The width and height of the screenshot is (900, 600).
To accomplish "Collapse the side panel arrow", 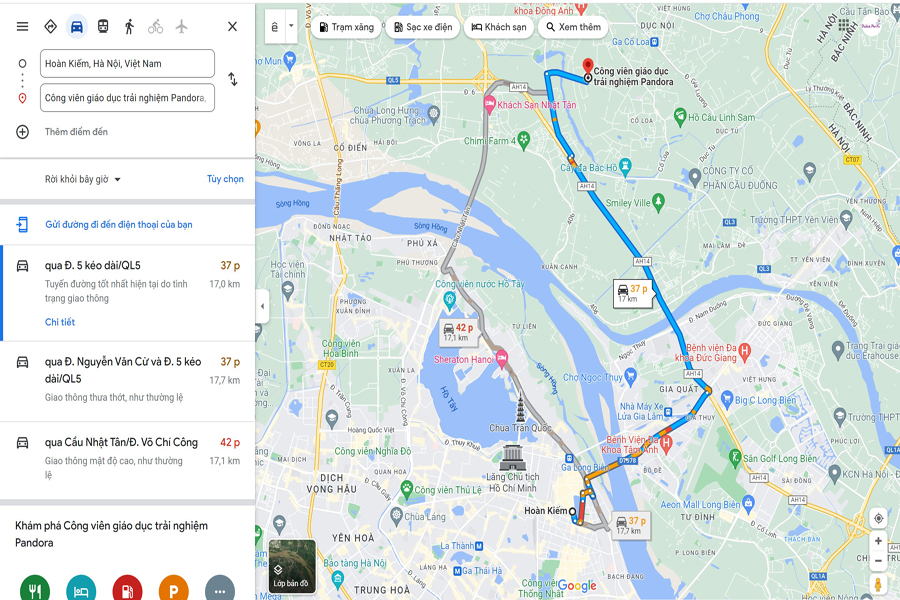I will click(262, 306).
